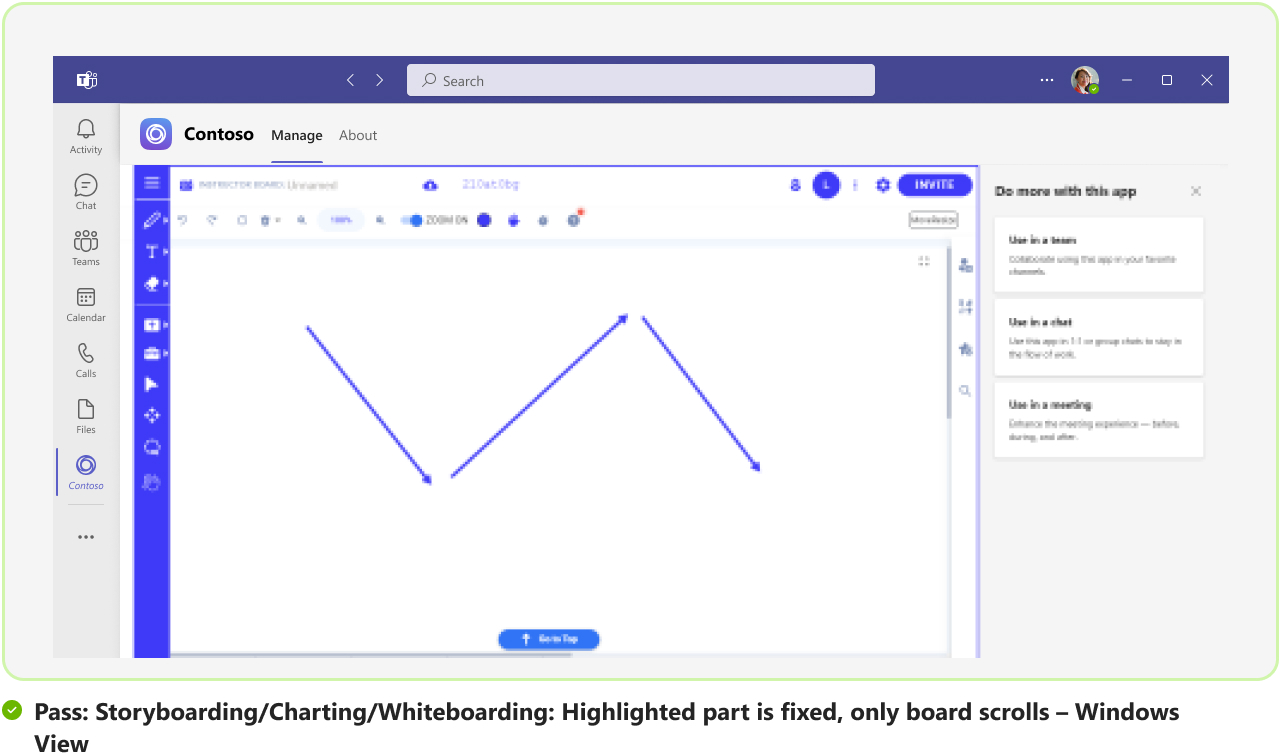Click the INVITE button
Viewport: 1281px width, 756px height.
click(935, 185)
